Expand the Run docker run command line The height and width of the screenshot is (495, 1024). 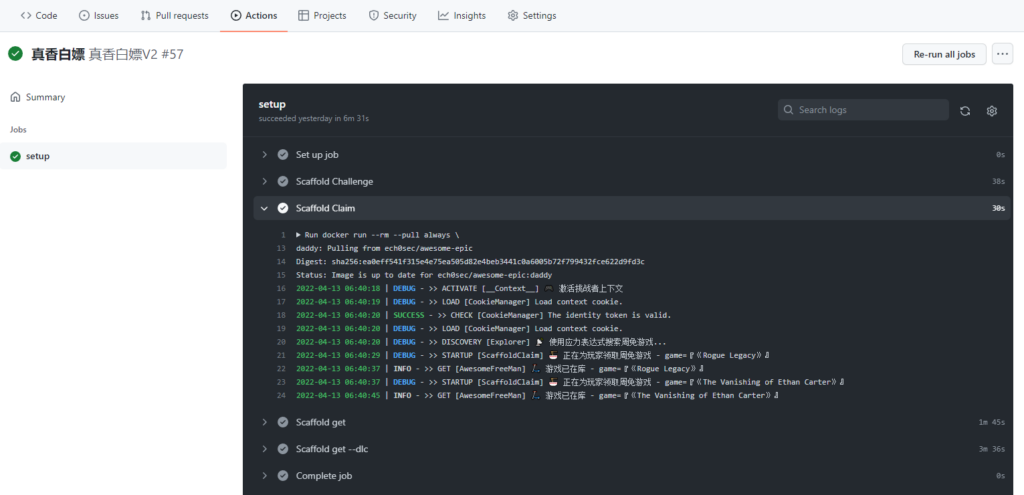tap(299, 235)
